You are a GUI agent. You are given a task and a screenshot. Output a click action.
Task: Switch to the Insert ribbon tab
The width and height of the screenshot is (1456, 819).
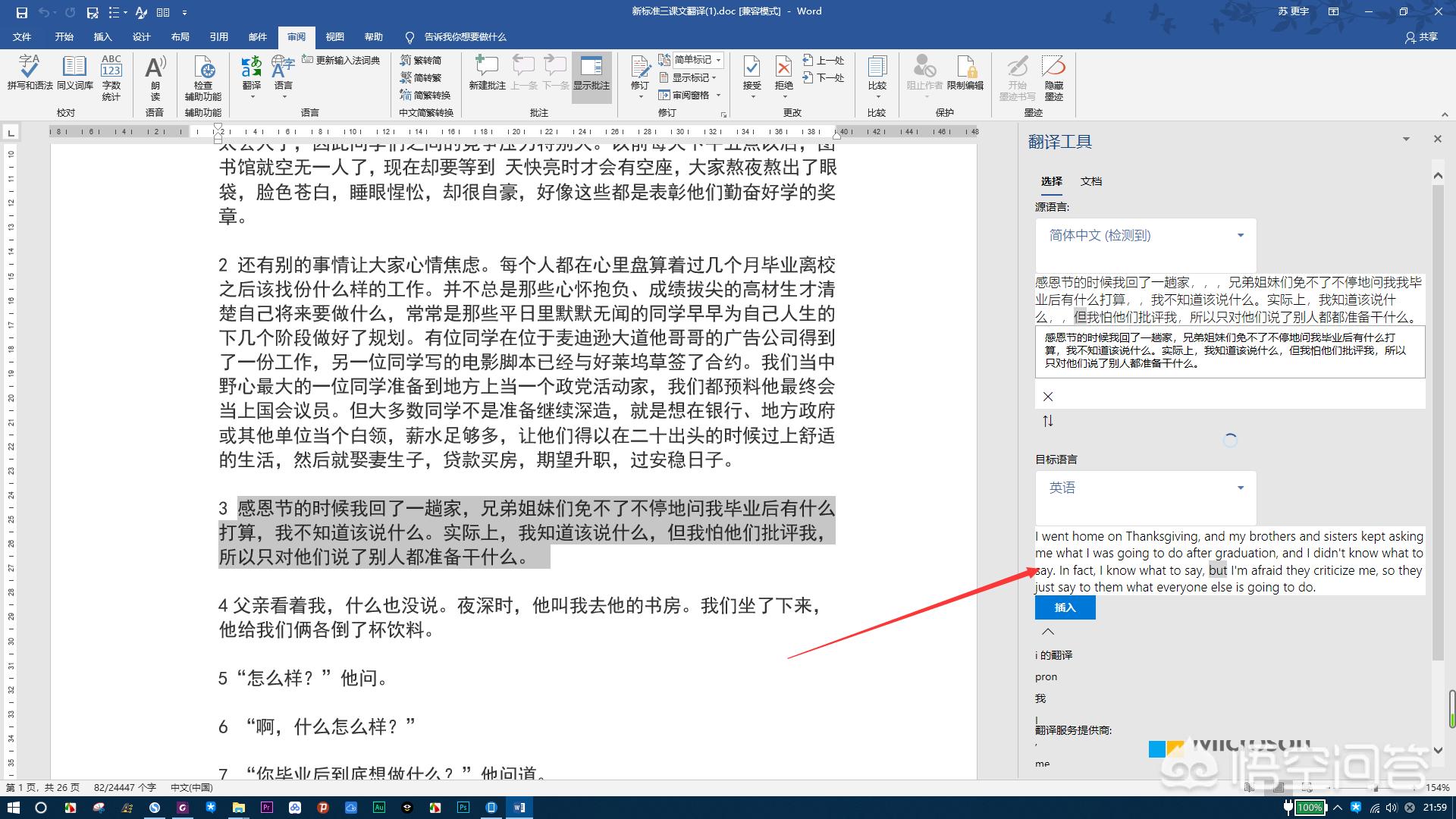[102, 36]
